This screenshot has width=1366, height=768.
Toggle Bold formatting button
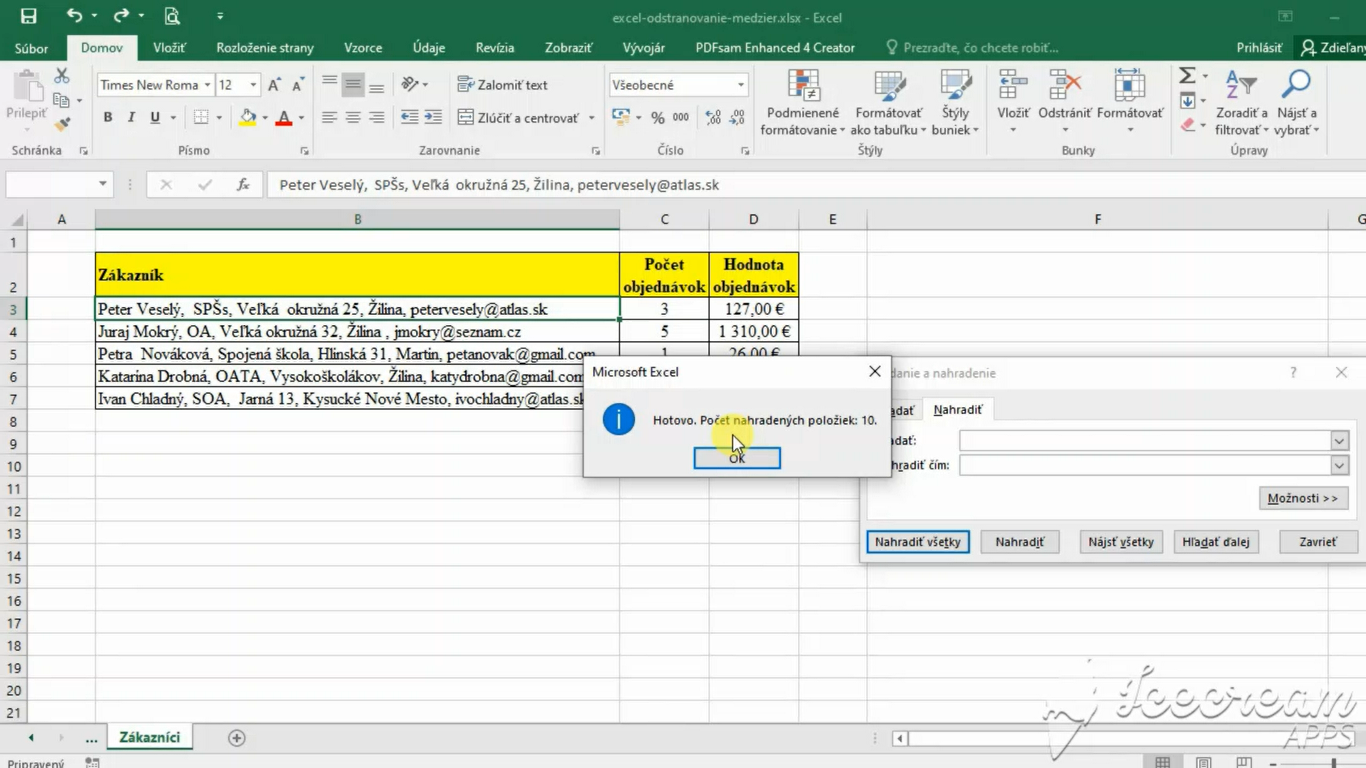(x=108, y=118)
